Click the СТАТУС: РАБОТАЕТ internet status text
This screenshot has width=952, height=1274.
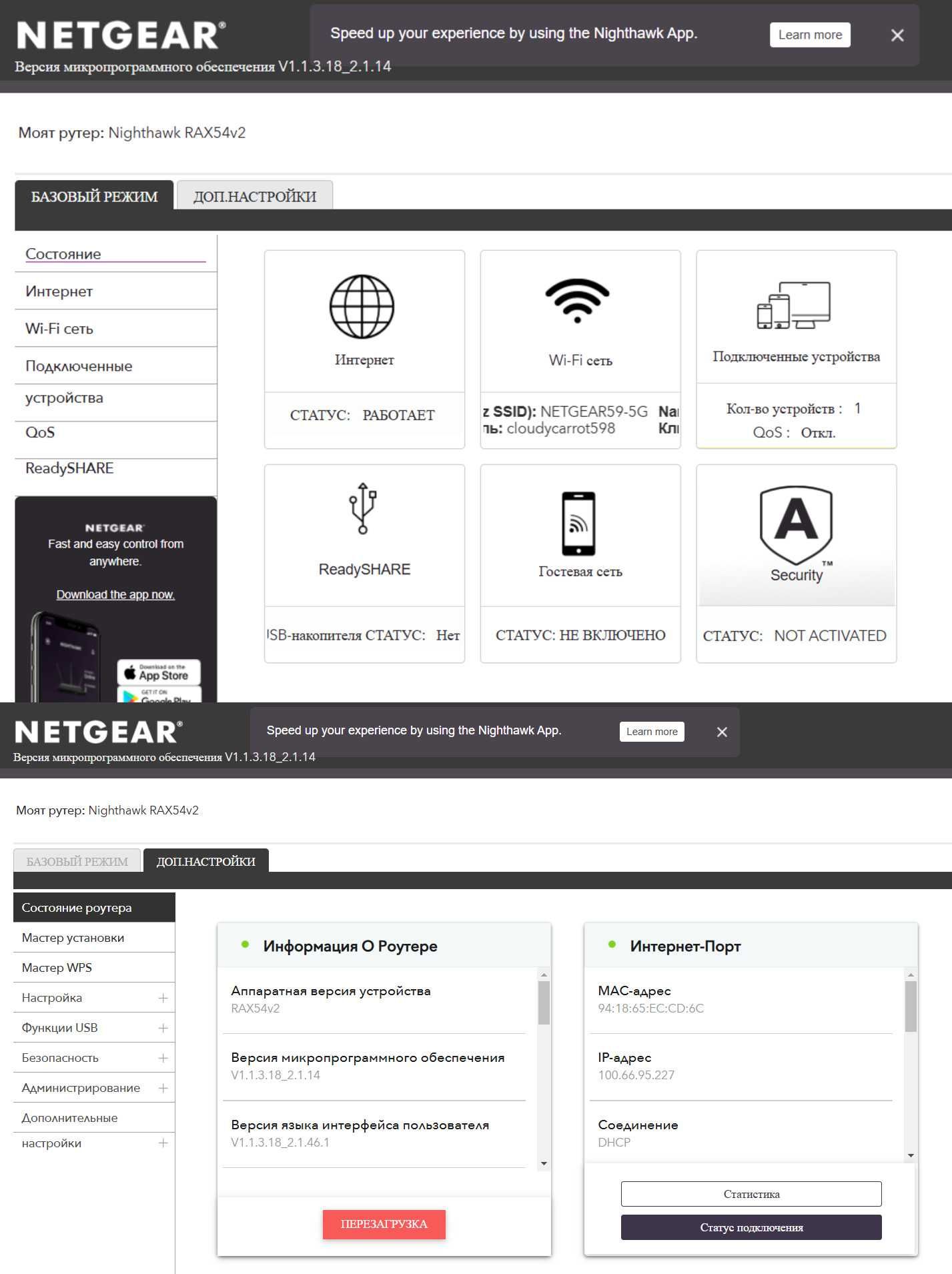tap(362, 415)
